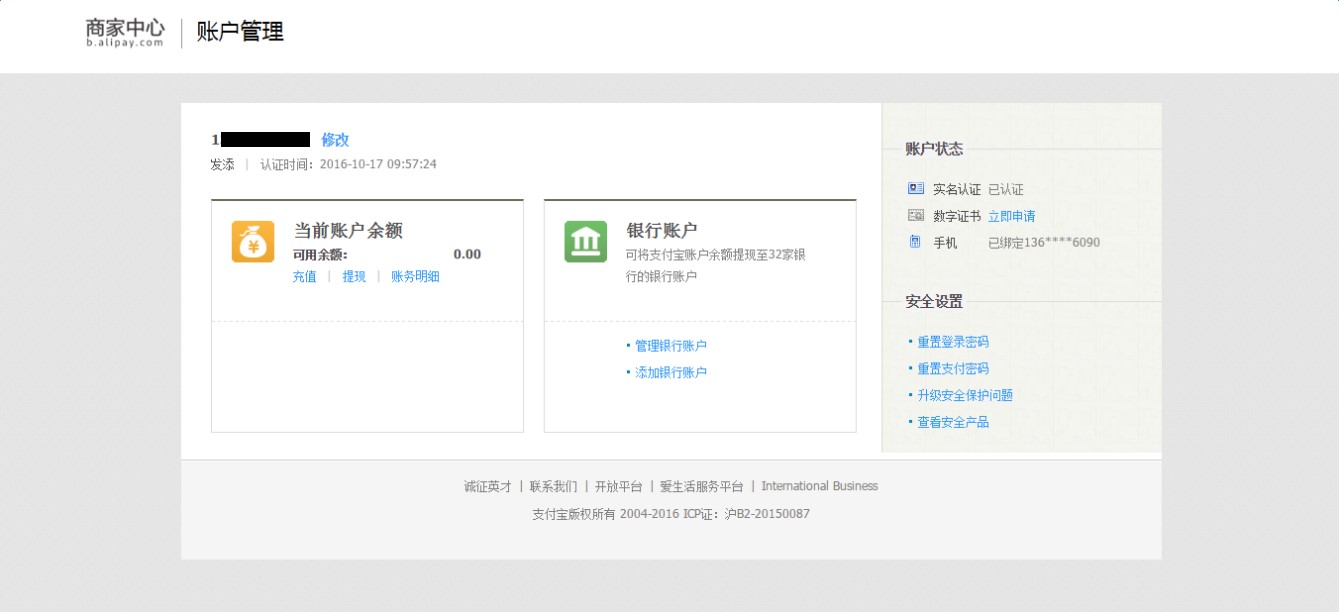Click the 手机 phone icon

[915, 242]
